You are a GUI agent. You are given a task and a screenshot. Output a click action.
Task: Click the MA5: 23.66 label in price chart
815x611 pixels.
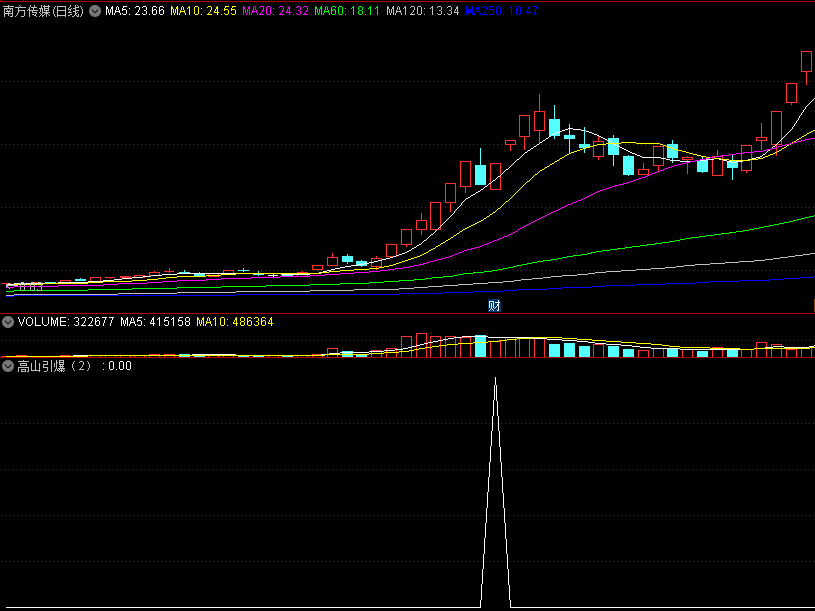(135, 11)
